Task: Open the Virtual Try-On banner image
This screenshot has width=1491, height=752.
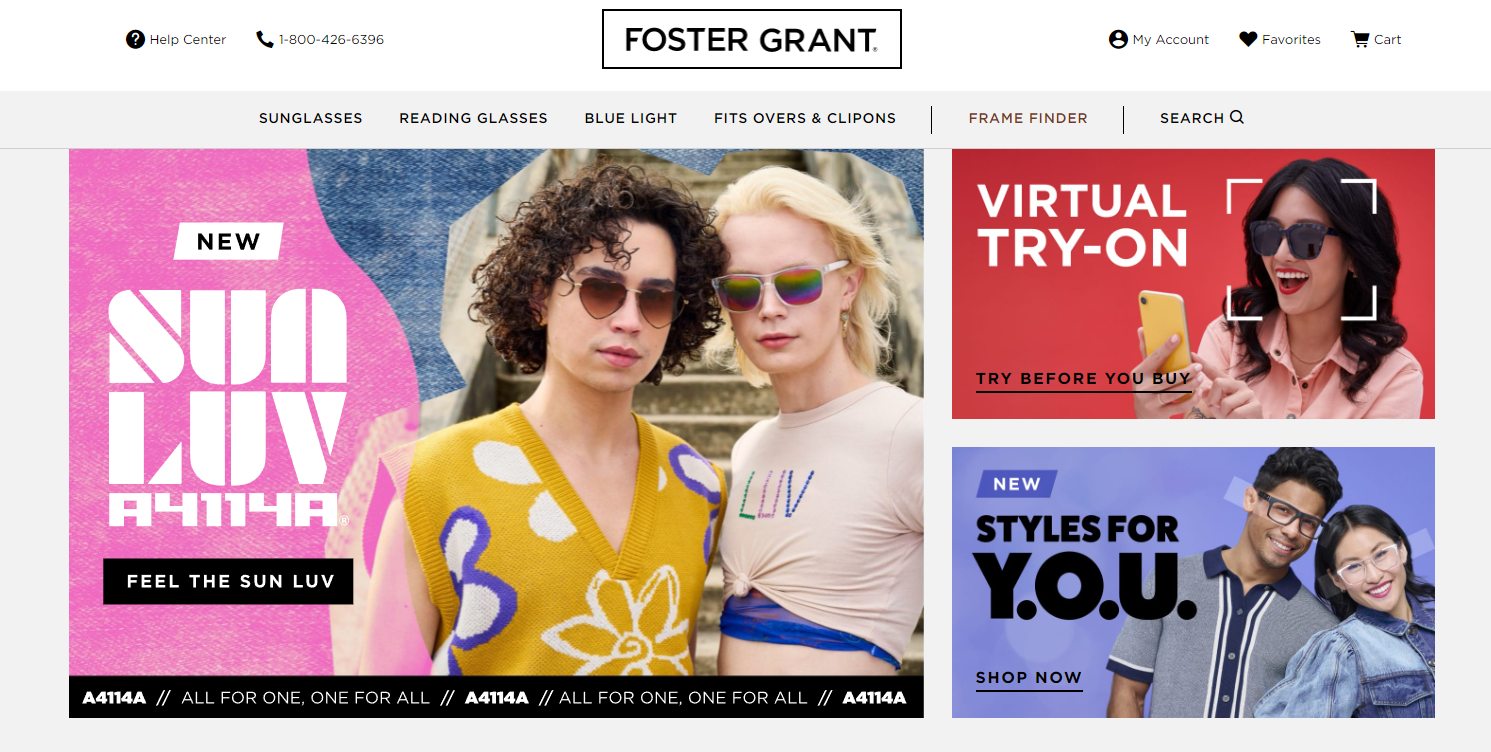Action: tap(1193, 284)
